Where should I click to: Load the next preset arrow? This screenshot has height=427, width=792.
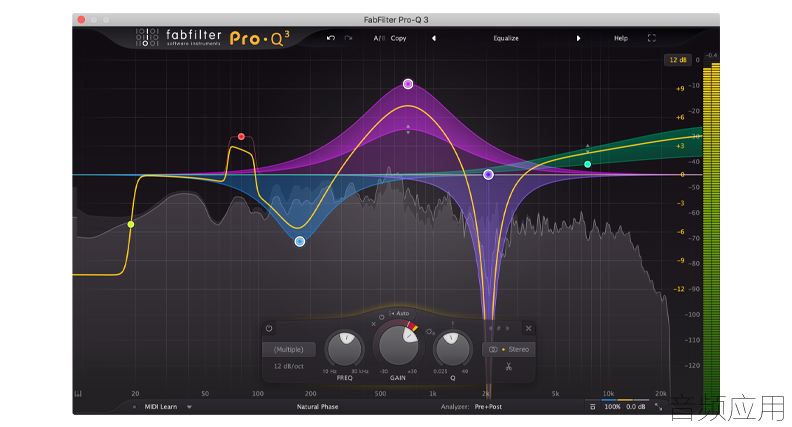point(578,38)
